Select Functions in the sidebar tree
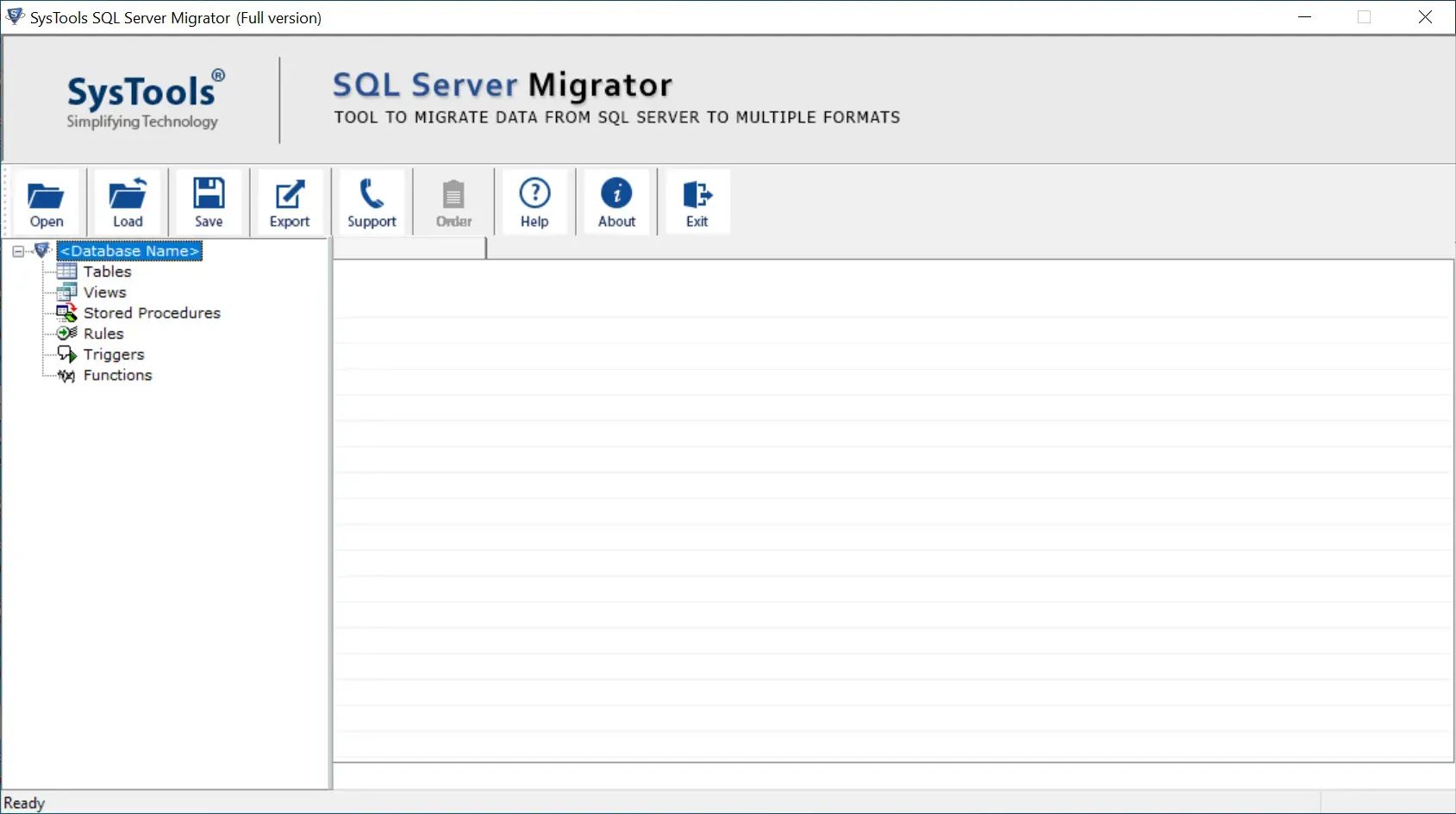1456x814 pixels. pyautogui.click(x=116, y=375)
